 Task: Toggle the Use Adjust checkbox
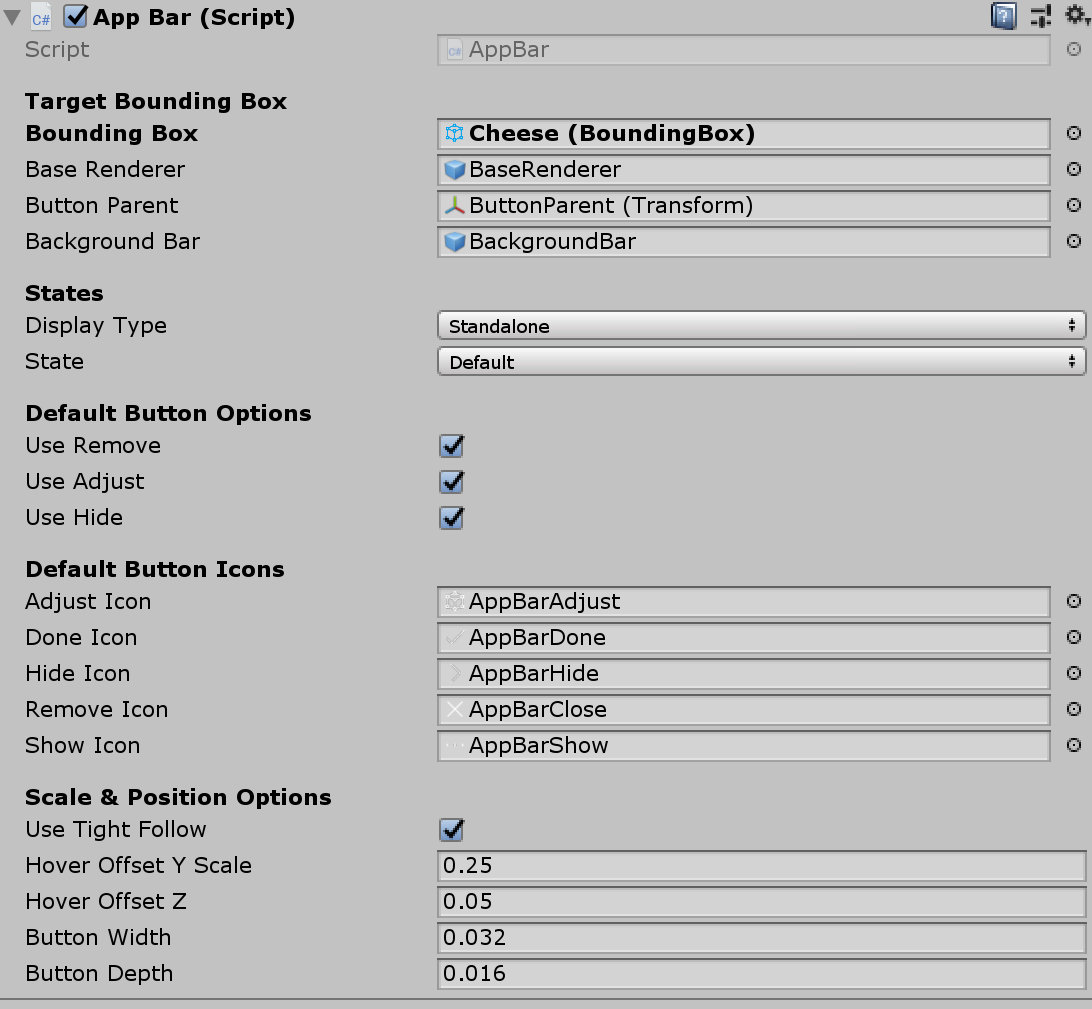[x=452, y=482]
